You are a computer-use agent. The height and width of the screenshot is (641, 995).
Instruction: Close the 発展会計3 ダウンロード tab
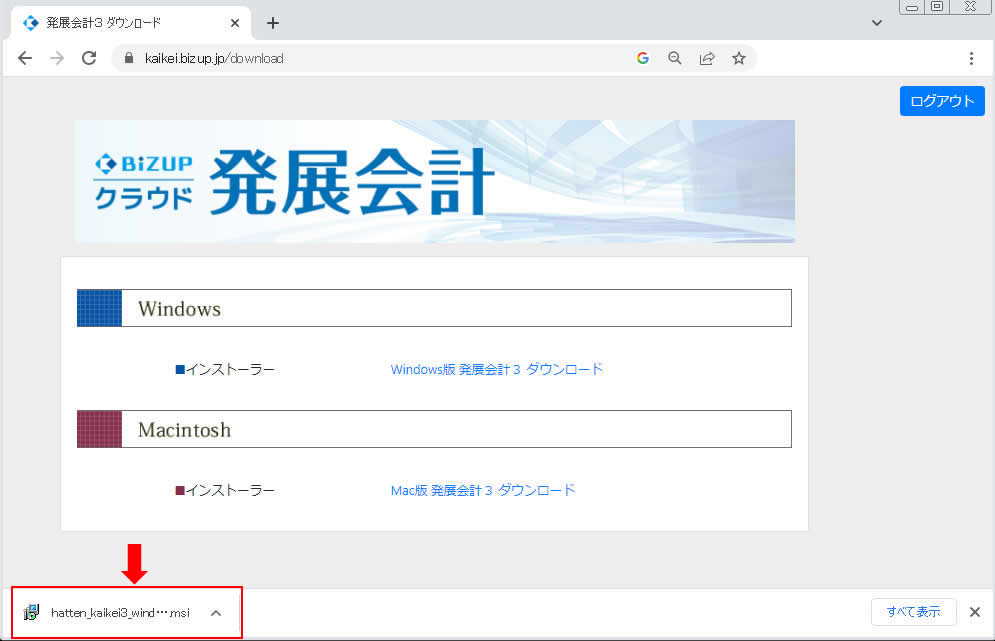point(235,23)
